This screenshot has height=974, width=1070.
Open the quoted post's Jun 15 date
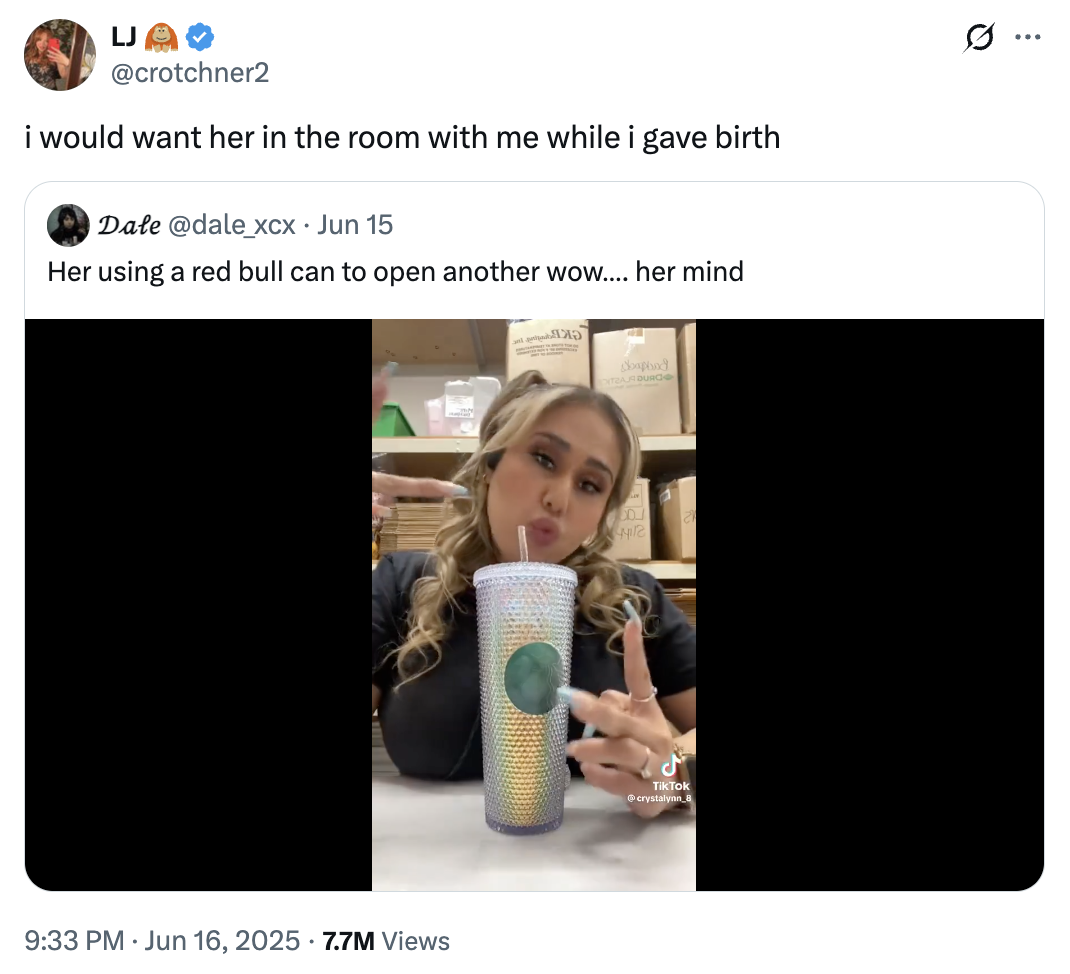(x=355, y=225)
